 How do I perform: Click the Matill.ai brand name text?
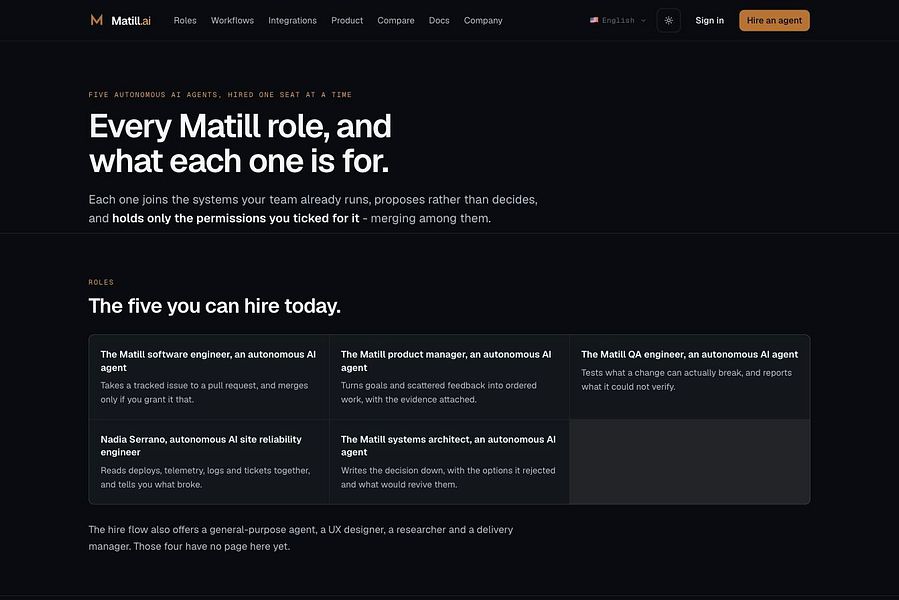click(131, 21)
